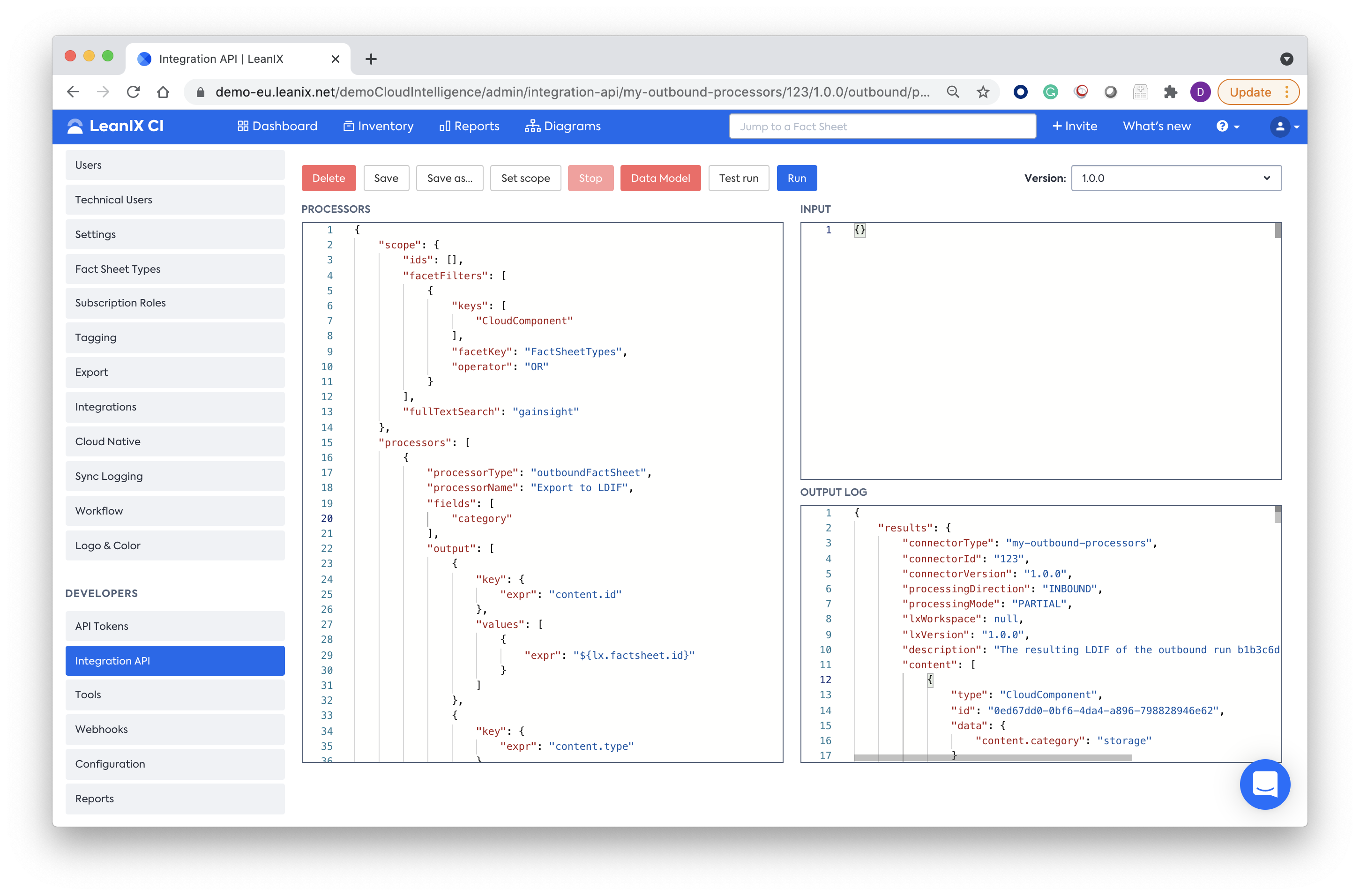Open the Diagrams menu
1360x896 pixels.
[563, 126]
